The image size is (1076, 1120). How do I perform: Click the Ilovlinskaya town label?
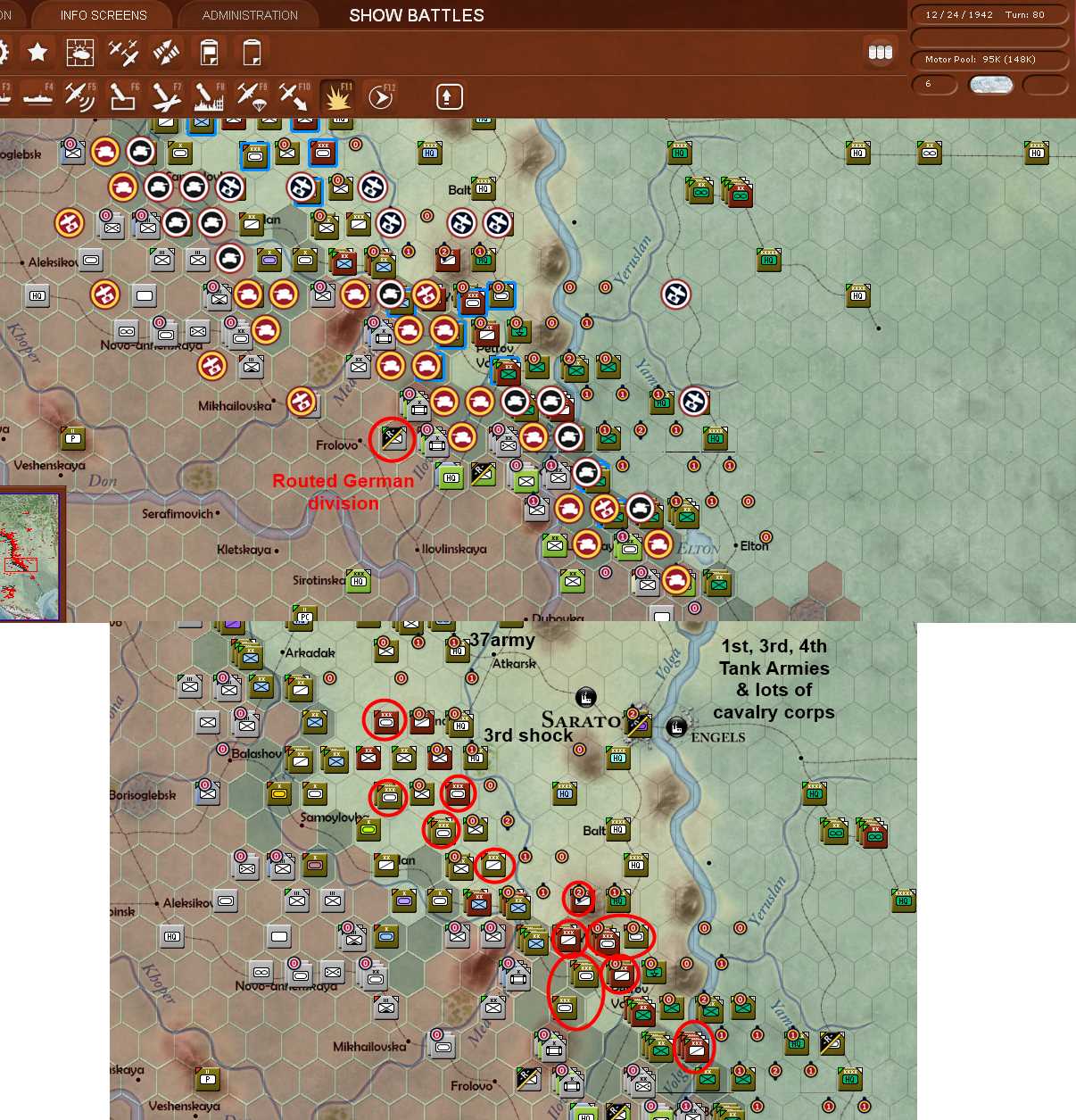[x=454, y=549]
